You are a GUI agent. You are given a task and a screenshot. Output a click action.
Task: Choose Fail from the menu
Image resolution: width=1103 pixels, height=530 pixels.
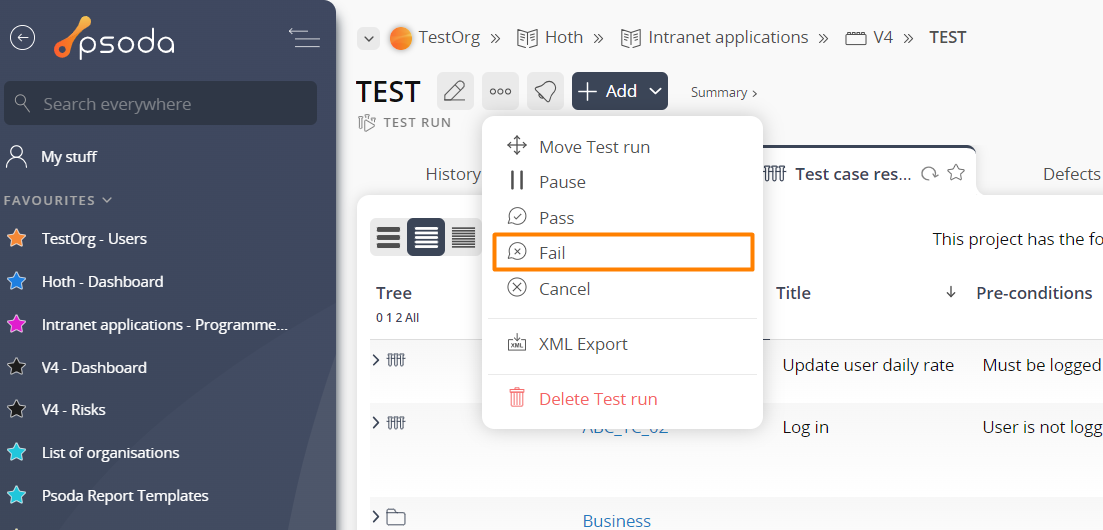(x=623, y=252)
